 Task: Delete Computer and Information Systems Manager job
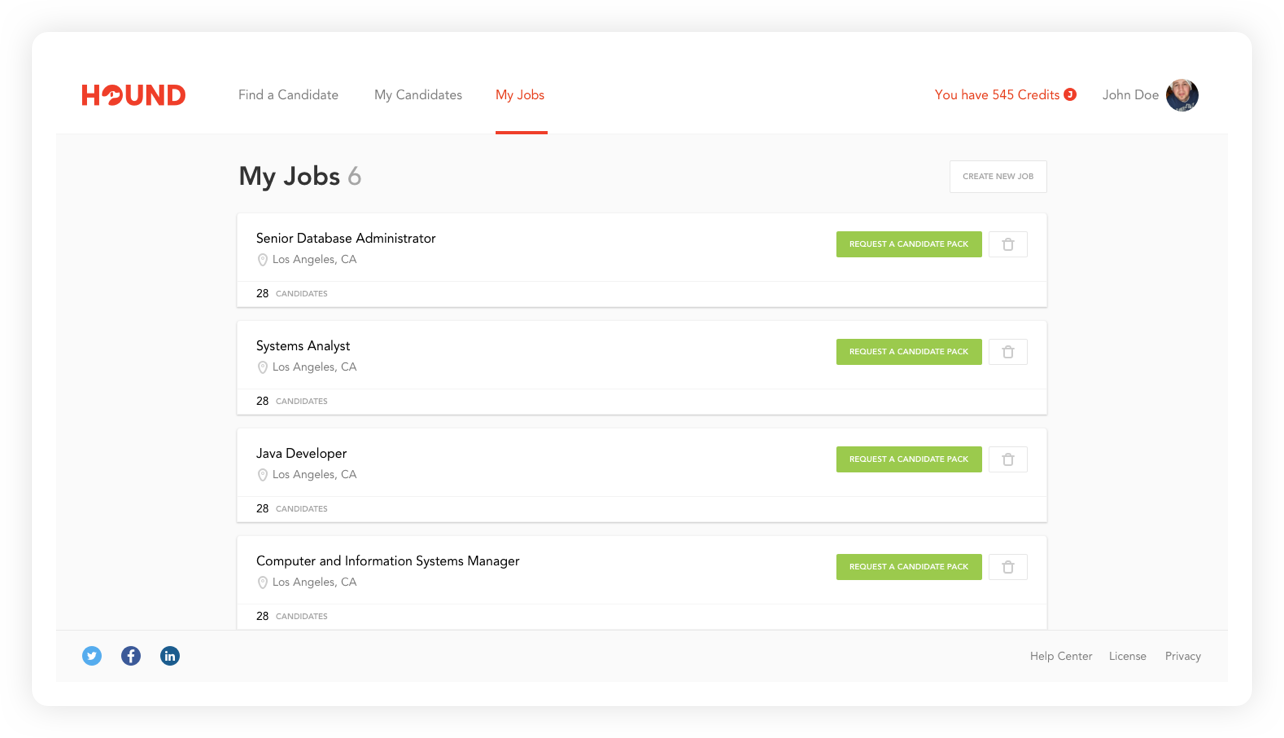pos(1008,567)
